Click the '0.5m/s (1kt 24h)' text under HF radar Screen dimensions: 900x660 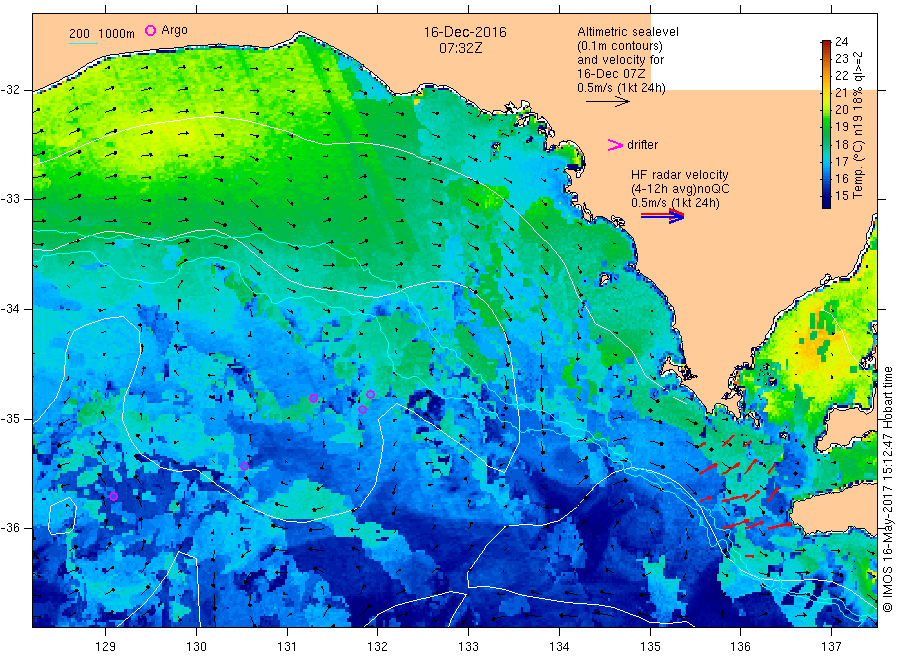(675, 203)
